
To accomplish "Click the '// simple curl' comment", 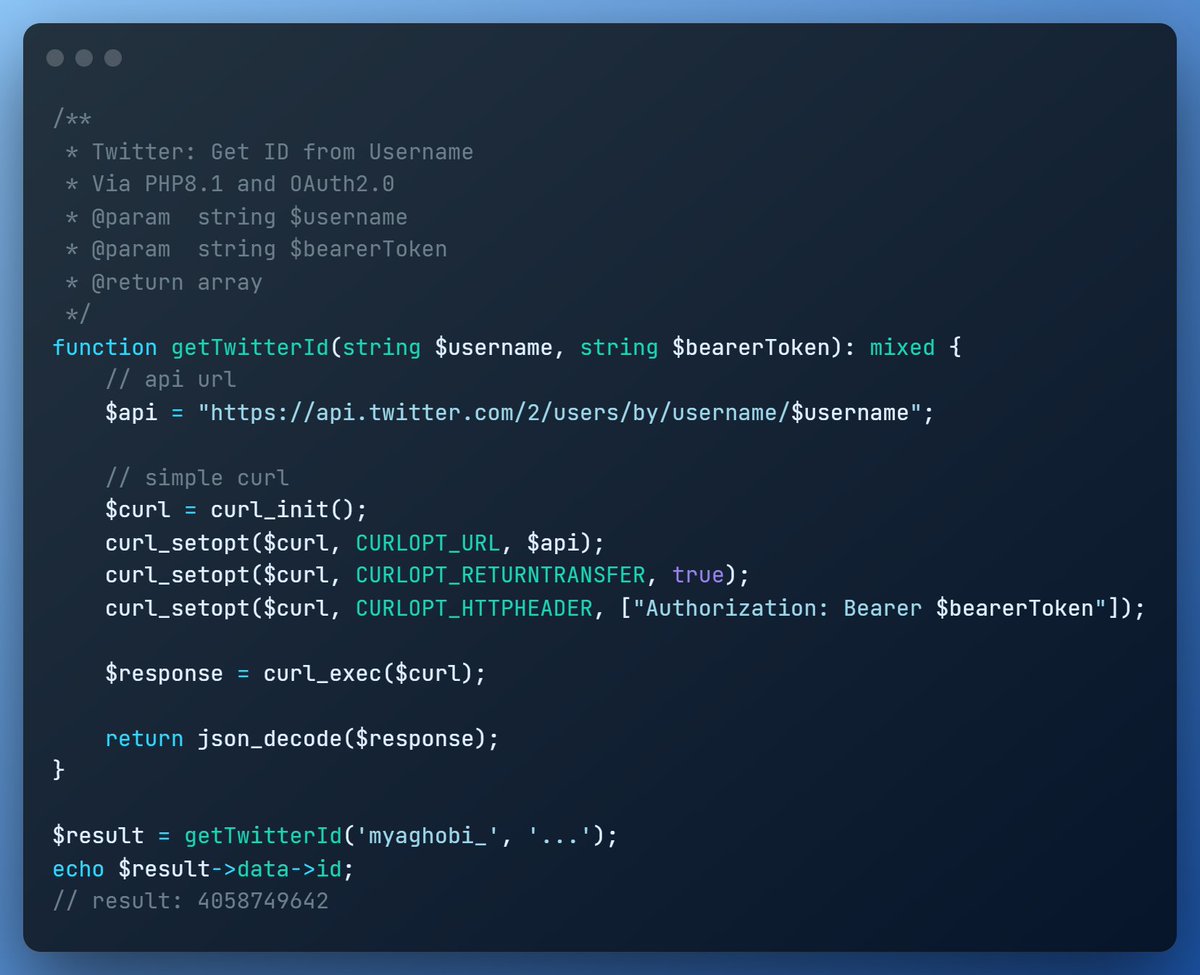I will click(x=197, y=478).
